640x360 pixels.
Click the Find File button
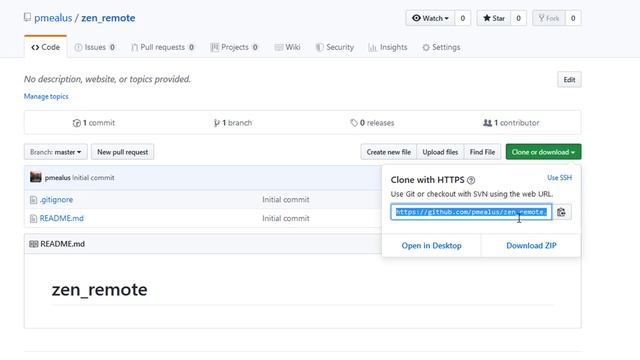(482, 152)
